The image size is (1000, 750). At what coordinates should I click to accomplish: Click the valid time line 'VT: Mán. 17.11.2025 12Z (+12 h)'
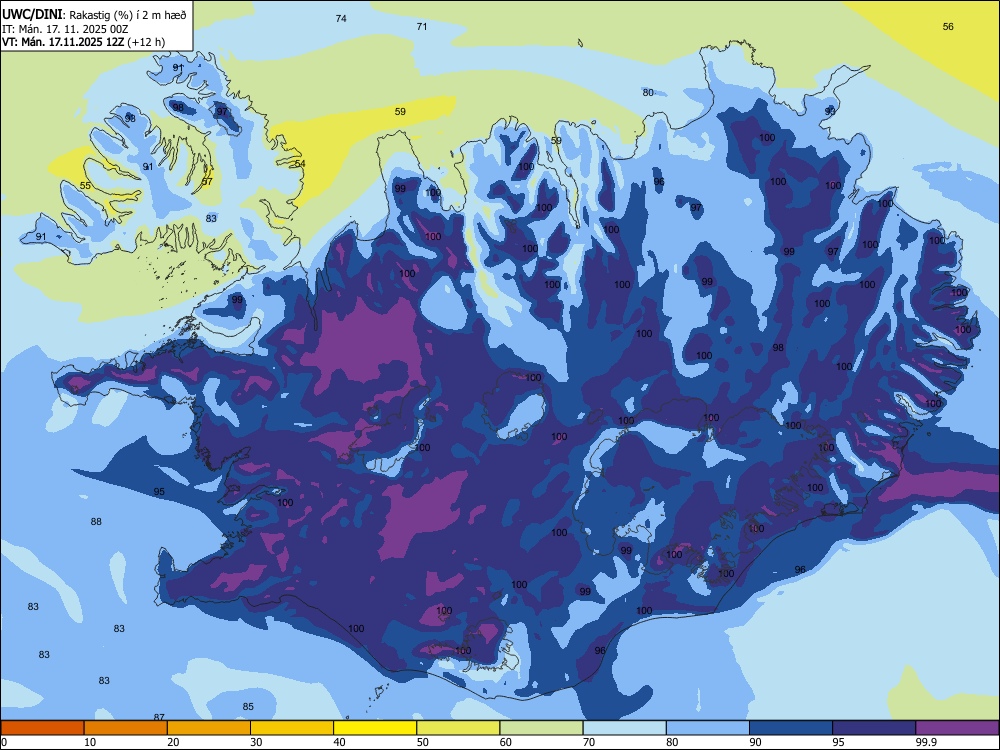pos(83,42)
